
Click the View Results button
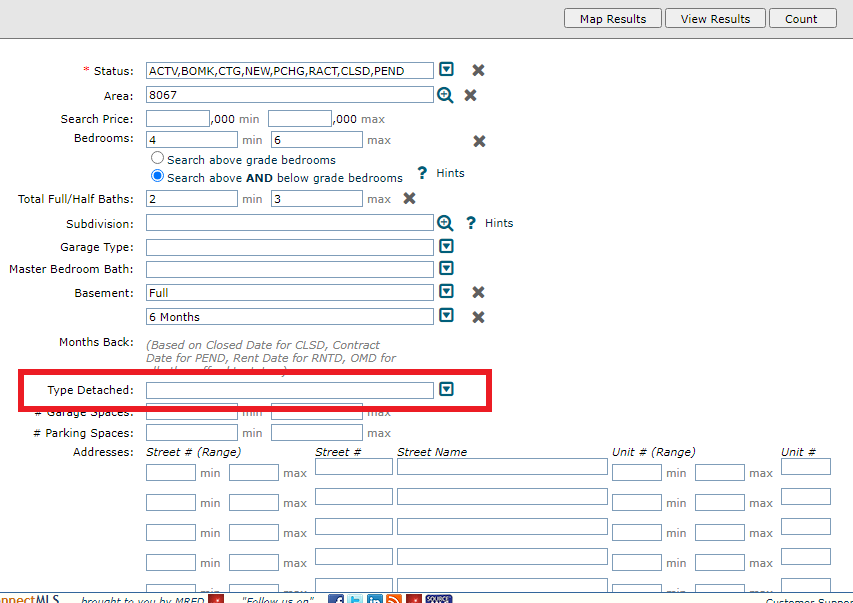pyautogui.click(x=715, y=19)
